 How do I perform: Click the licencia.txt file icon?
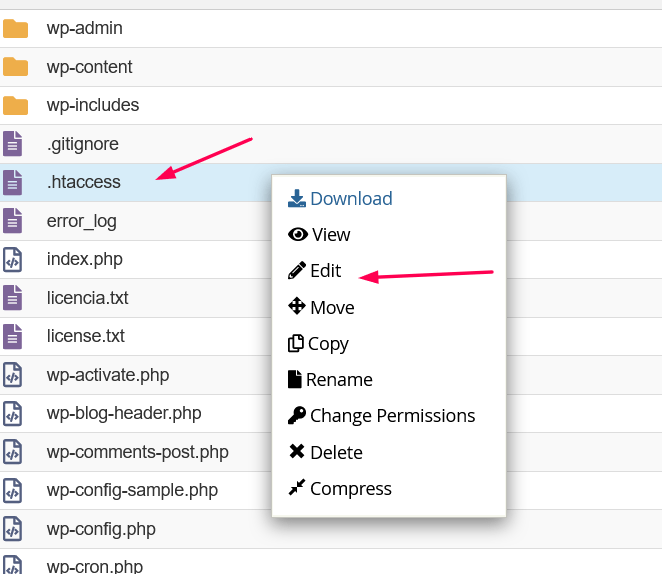(x=12, y=298)
